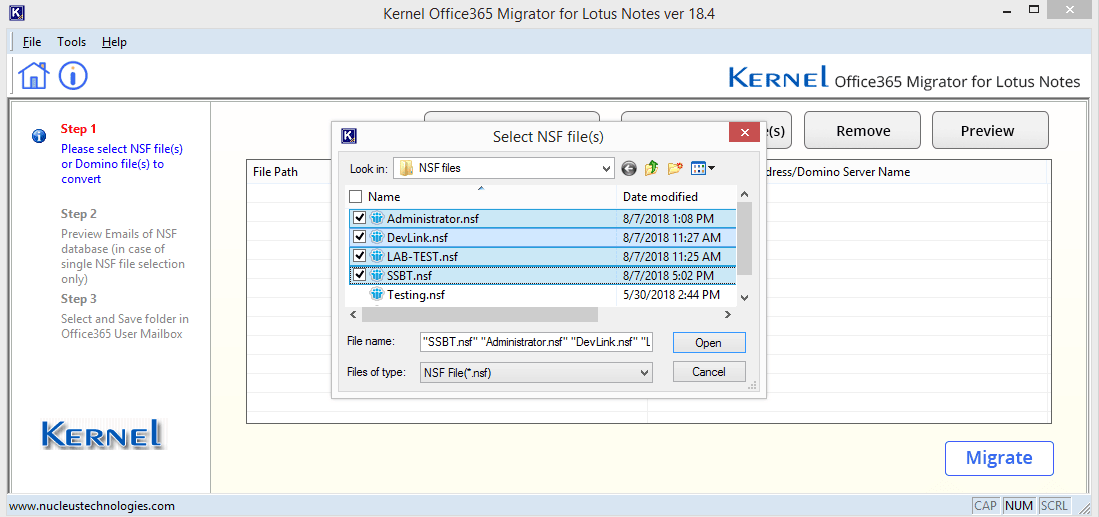Click the Cancel button in dialog
This screenshot has height=517, width=1099.
709,372
